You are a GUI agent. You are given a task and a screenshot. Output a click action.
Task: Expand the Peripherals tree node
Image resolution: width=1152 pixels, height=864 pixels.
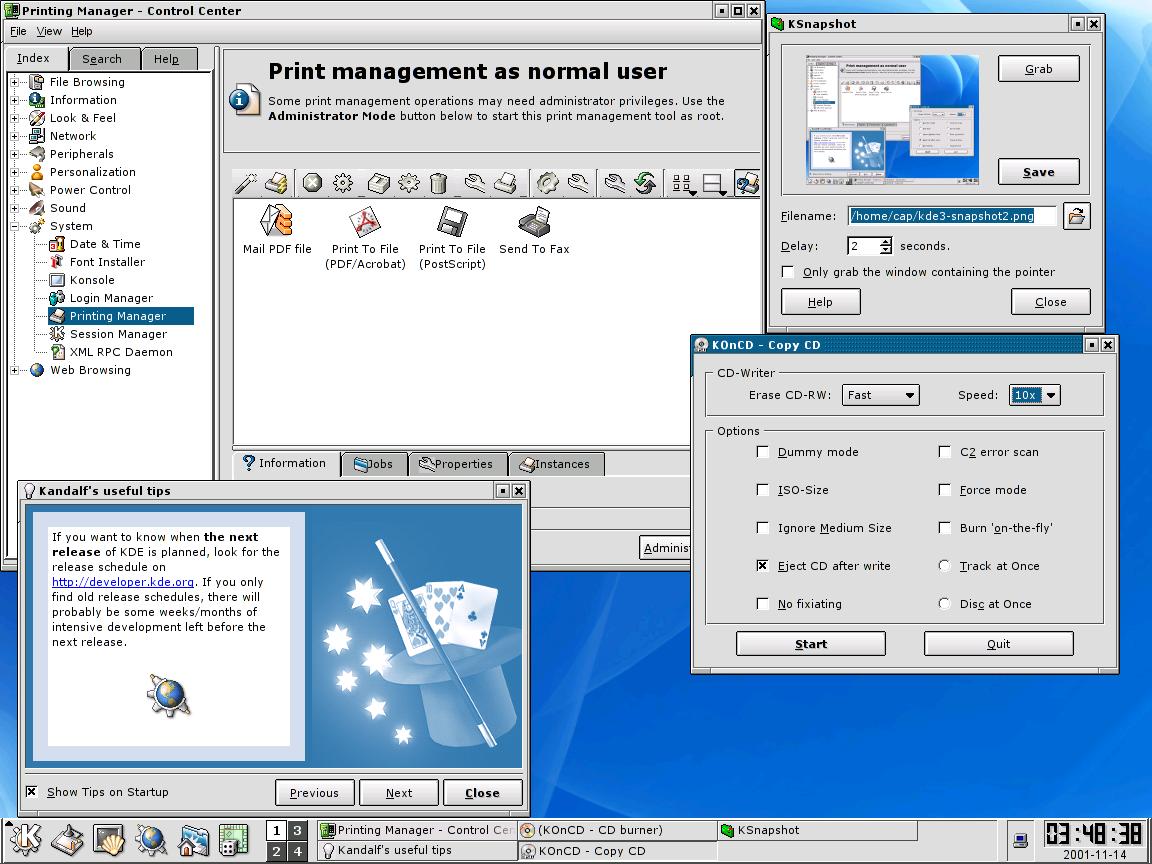click(14, 154)
